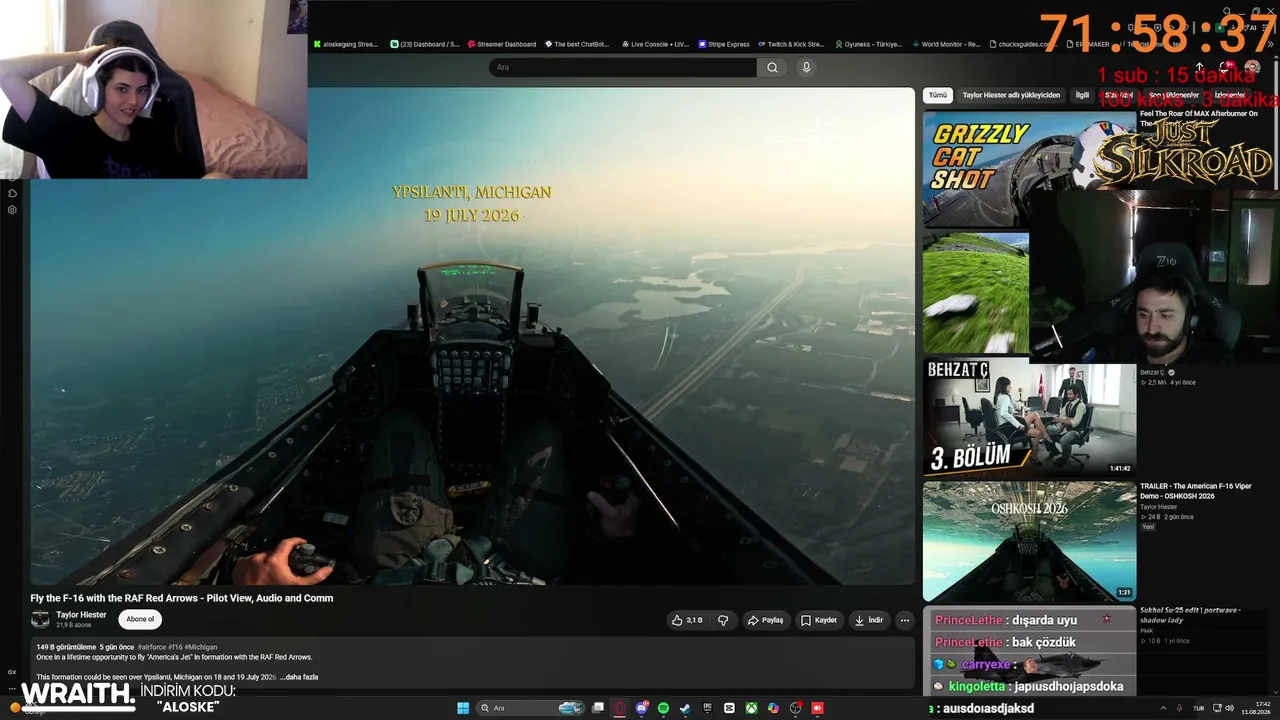Switch to the chucksguides.com browser tab

click(1023, 44)
